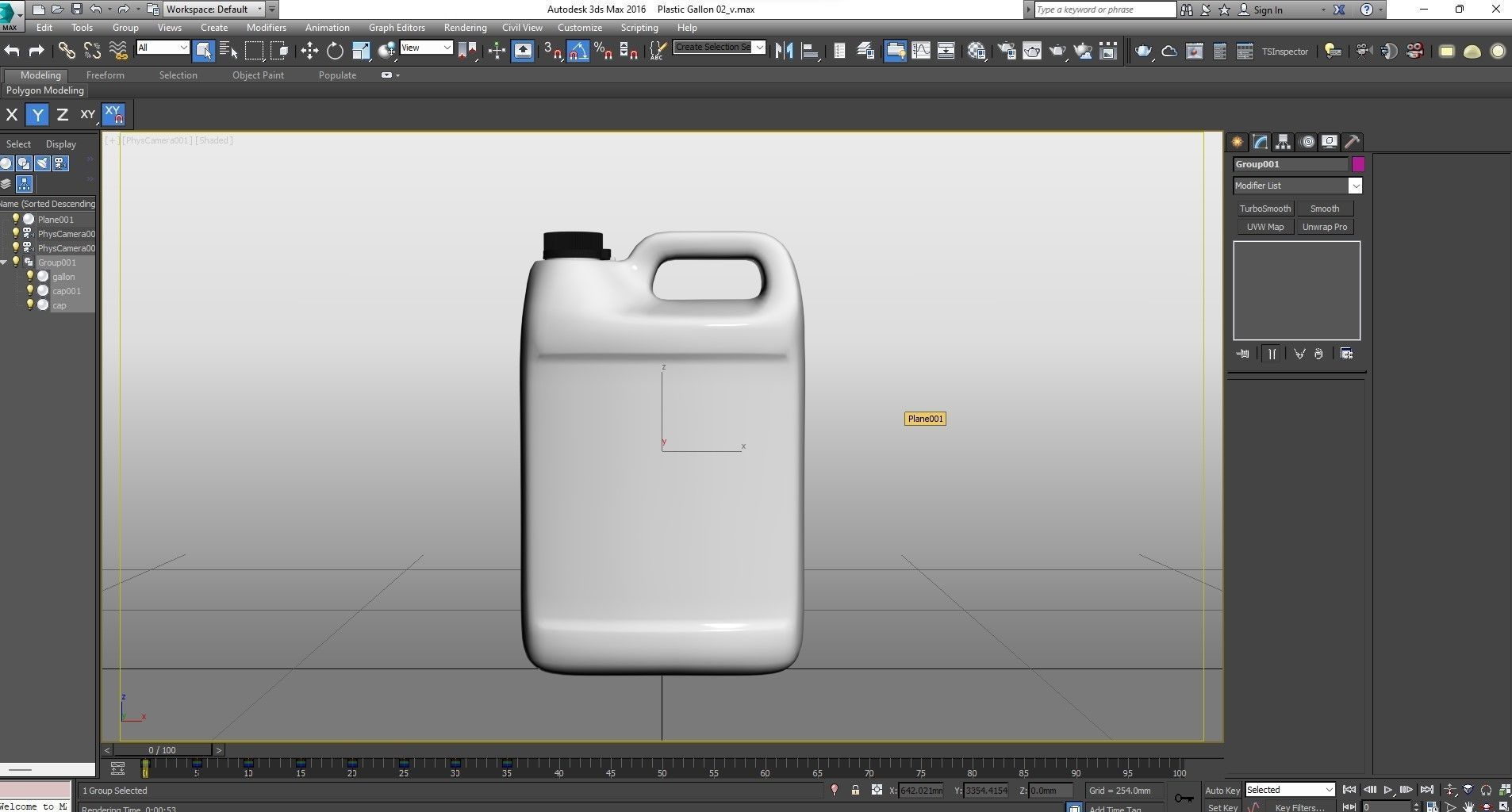The image size is (1512, 812).
Task: Collapse the Group001 tree node
Action: coord(4,262)
